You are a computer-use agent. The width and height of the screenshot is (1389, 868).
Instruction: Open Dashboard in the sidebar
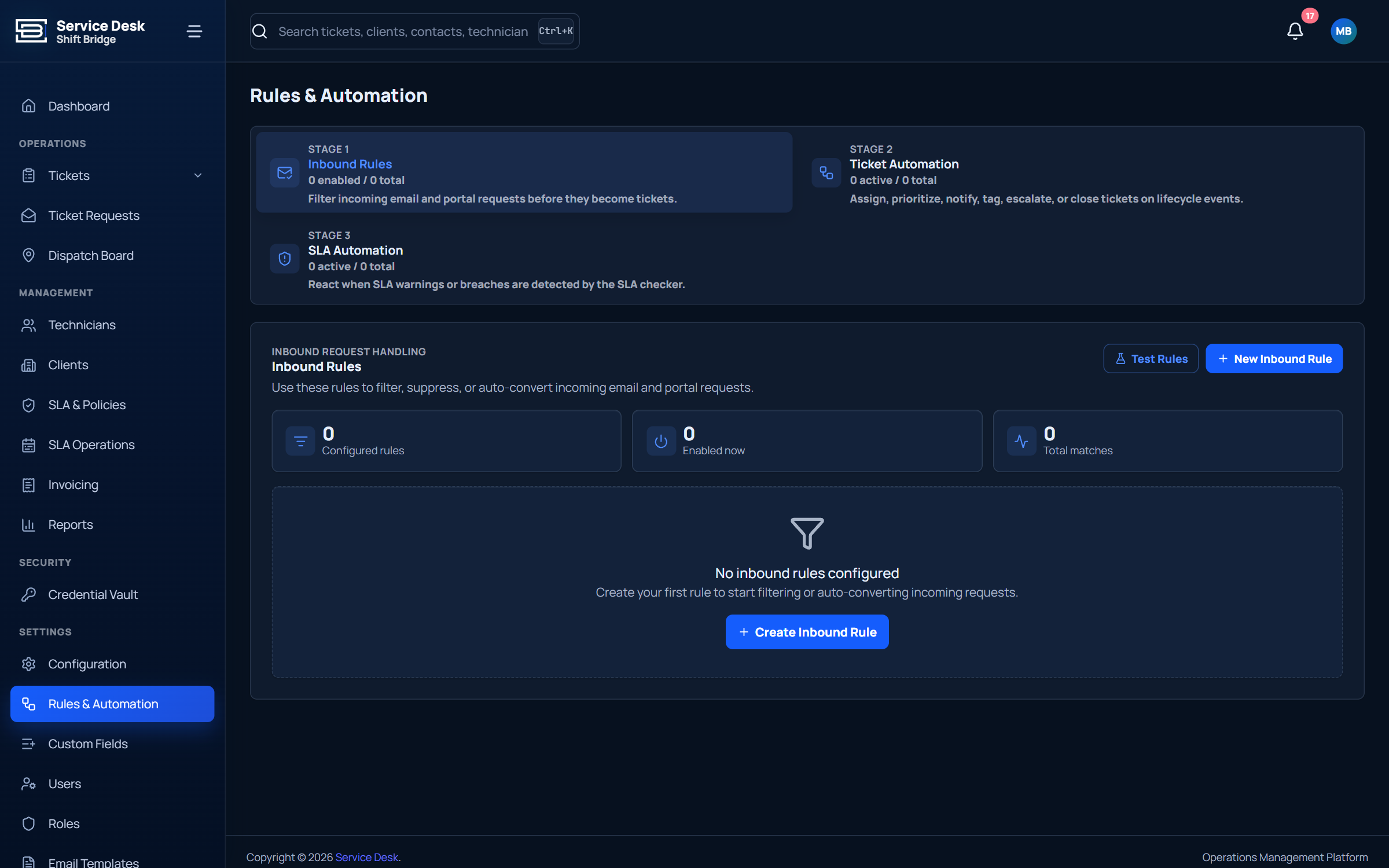[112, 106]
